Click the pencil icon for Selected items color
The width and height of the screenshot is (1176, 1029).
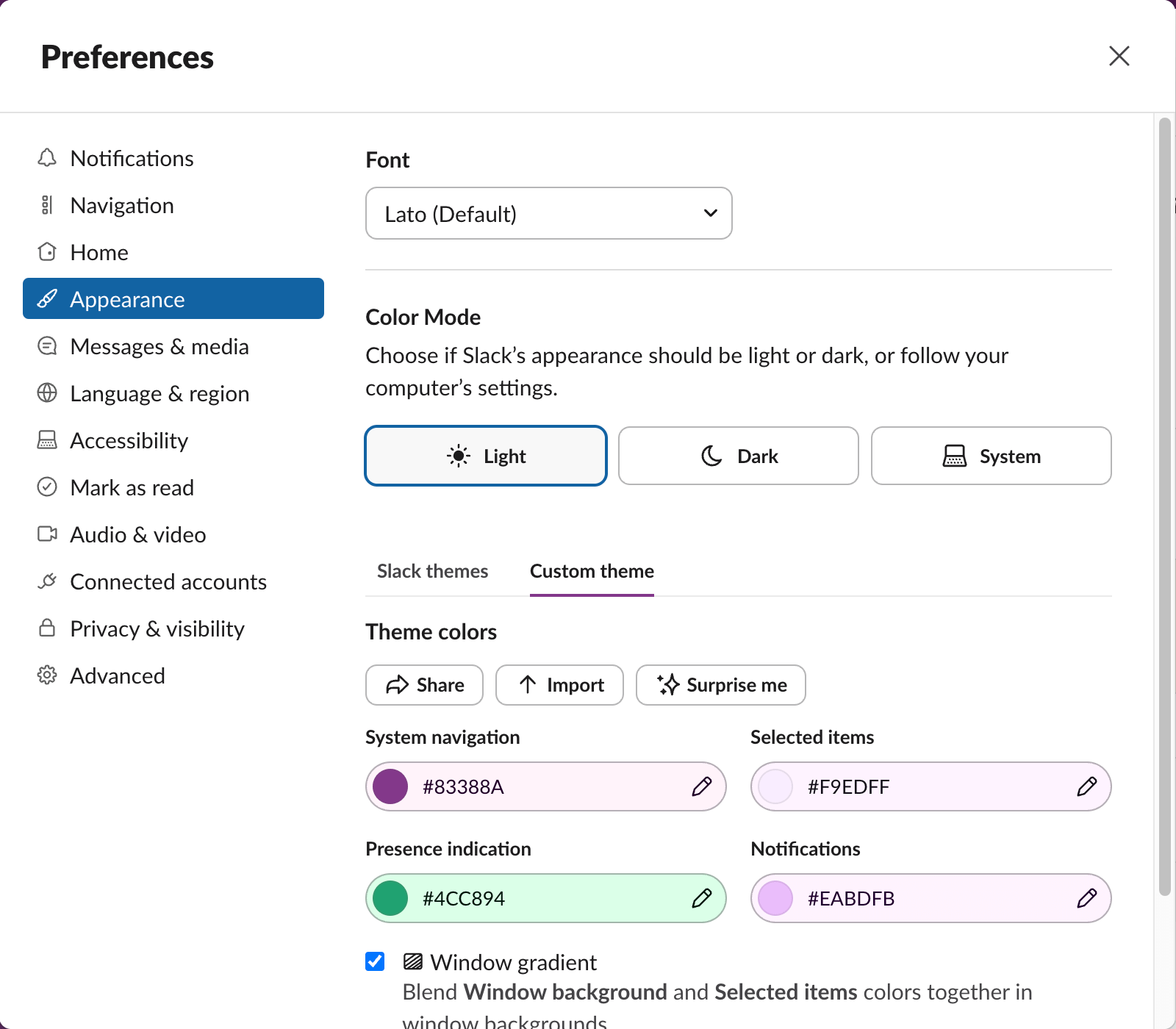(x=1087, y=786)
